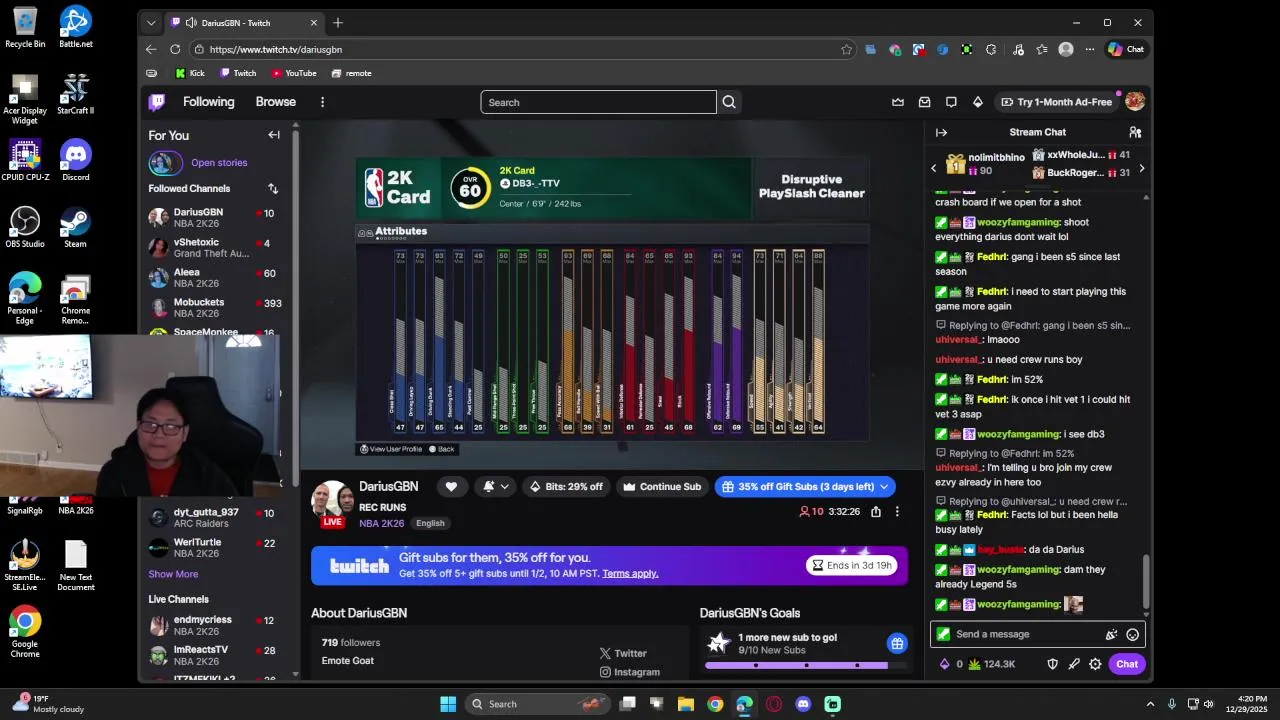The width and height of the screenshot is (1280, 720).
Task: Click the search magnifier button
Action: 729,102
